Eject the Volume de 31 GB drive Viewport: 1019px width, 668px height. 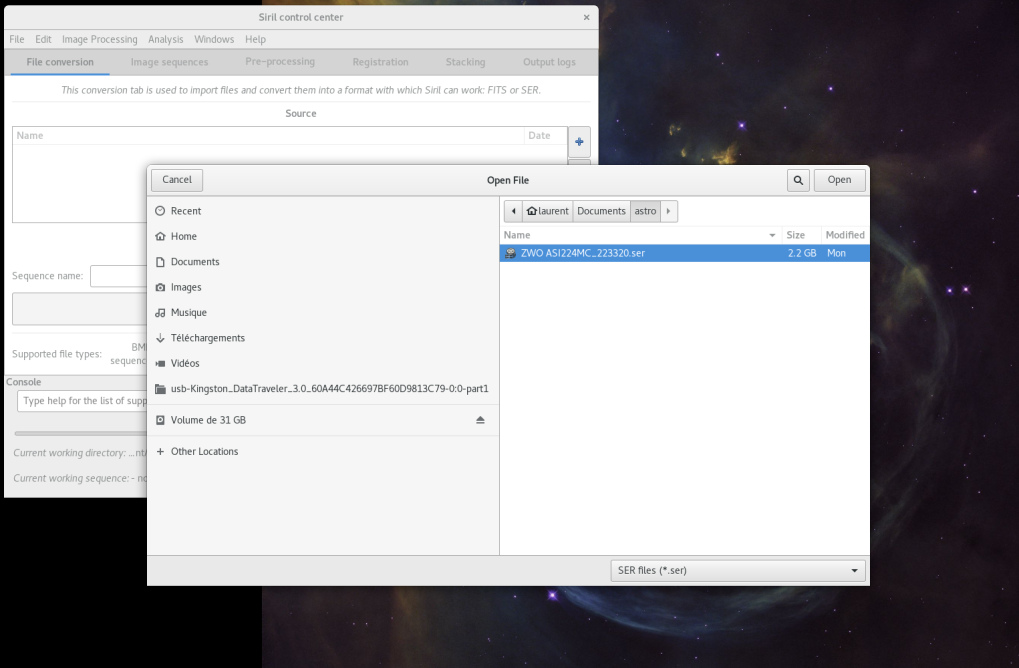point(480,420)
